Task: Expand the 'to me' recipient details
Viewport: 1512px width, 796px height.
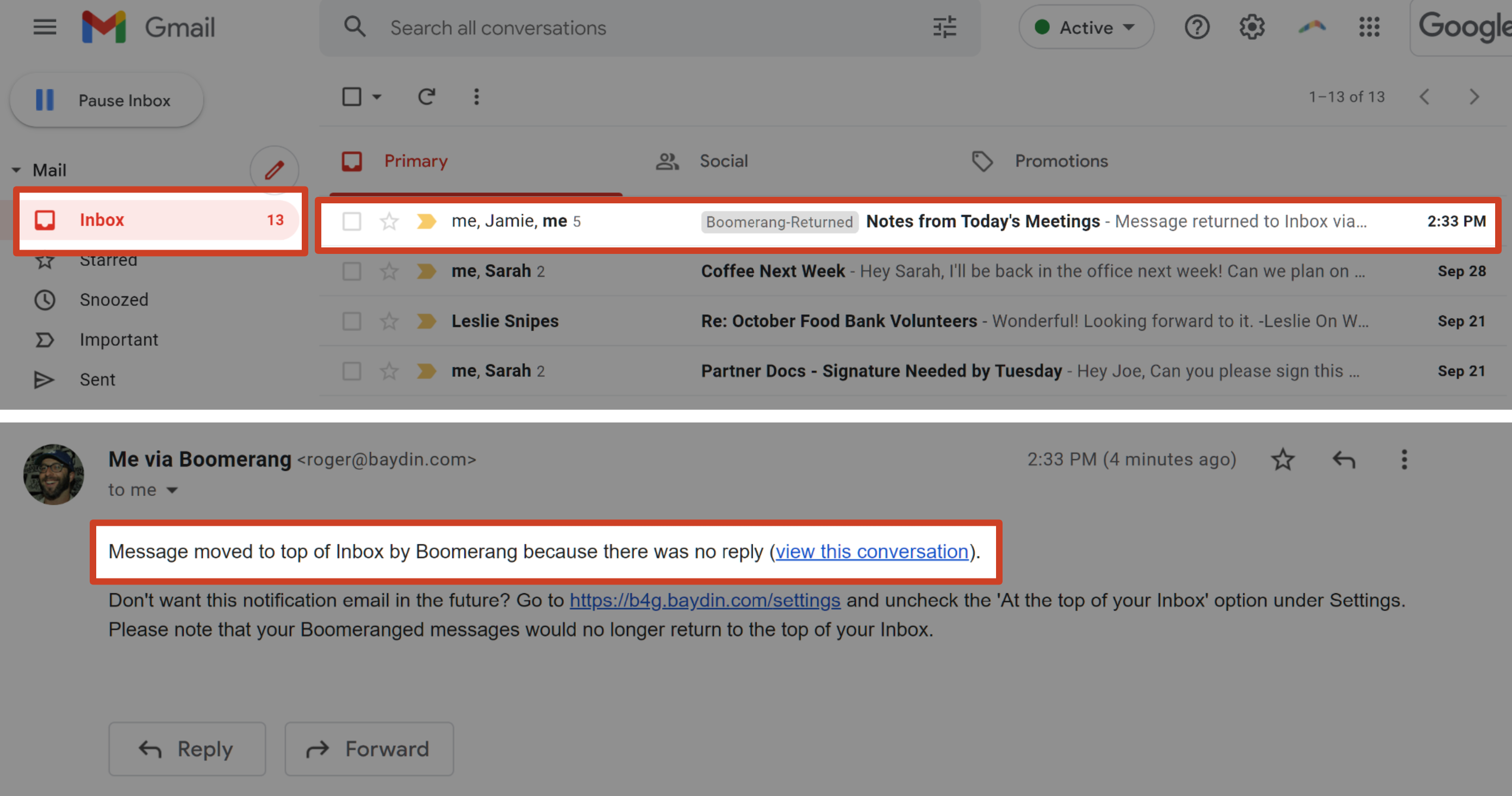Action: coord(172,490)
